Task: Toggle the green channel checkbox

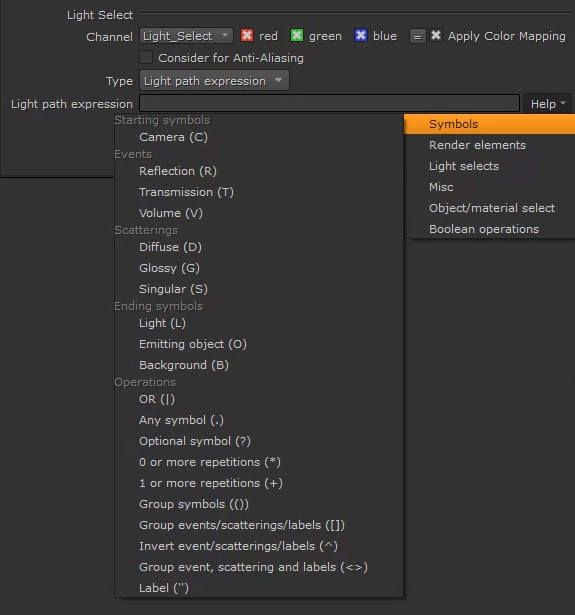Action: [x=297, y=35]
